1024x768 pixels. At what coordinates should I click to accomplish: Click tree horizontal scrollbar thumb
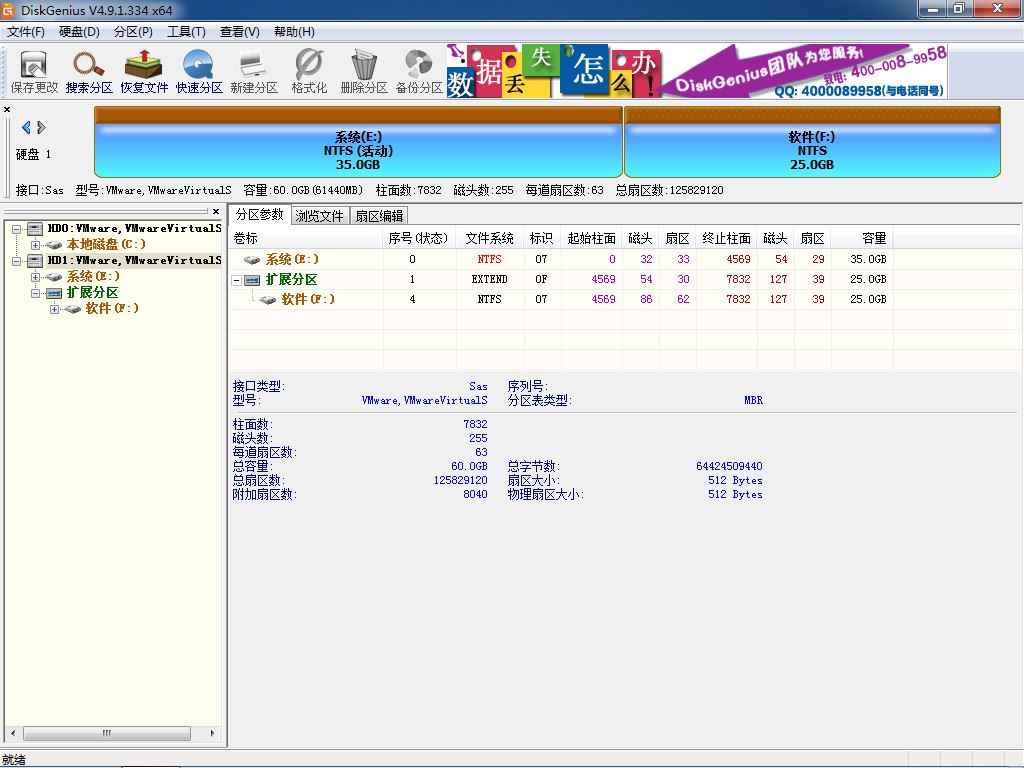coord(106,733)
